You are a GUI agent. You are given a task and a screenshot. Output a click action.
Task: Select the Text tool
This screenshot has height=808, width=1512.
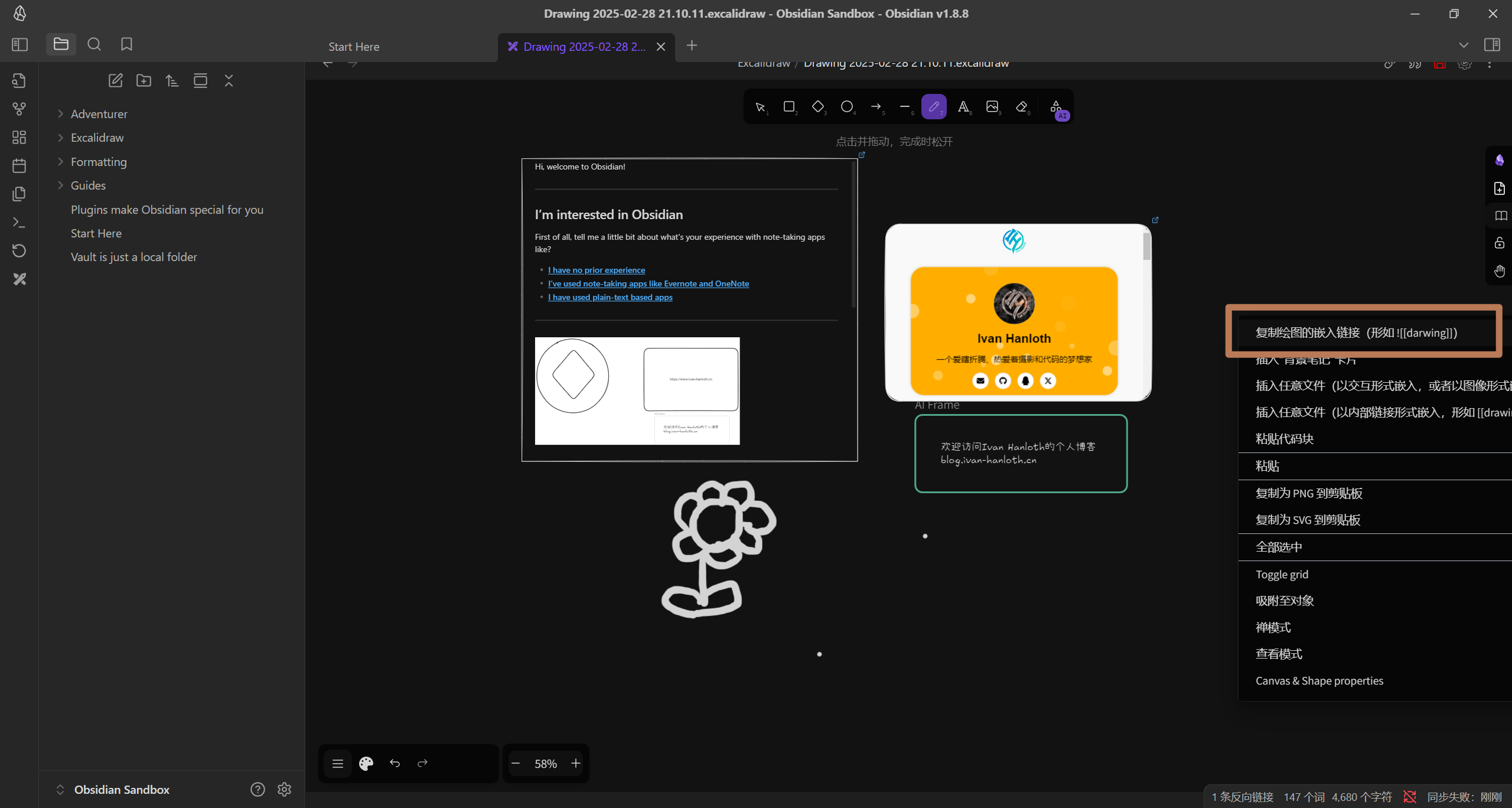tap(963, 107)
